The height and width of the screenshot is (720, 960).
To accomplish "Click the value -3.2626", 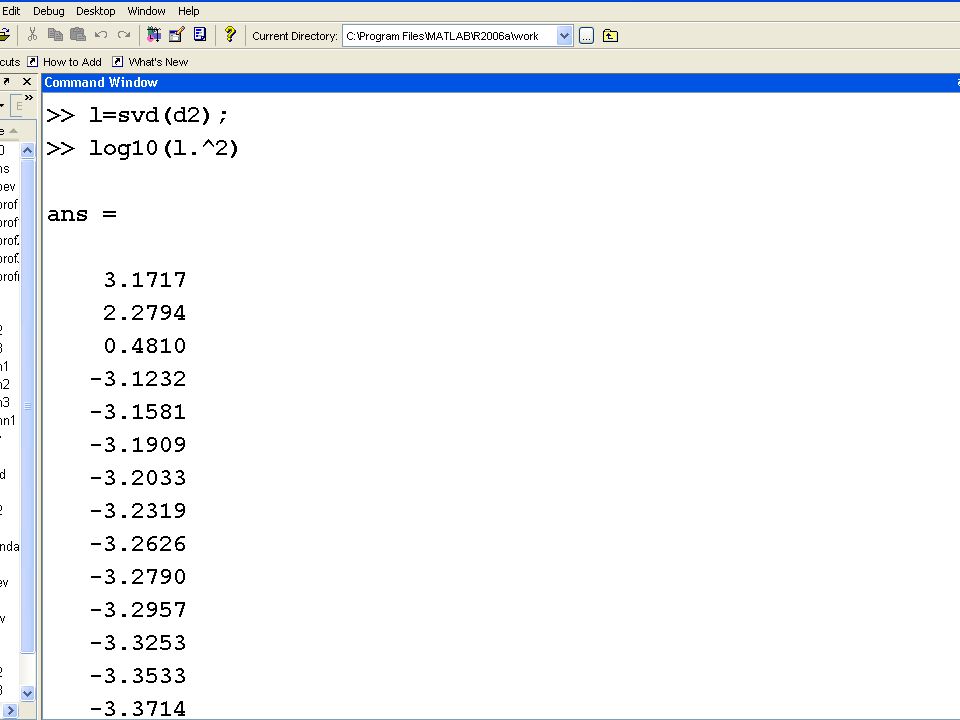I will [138, 544].
